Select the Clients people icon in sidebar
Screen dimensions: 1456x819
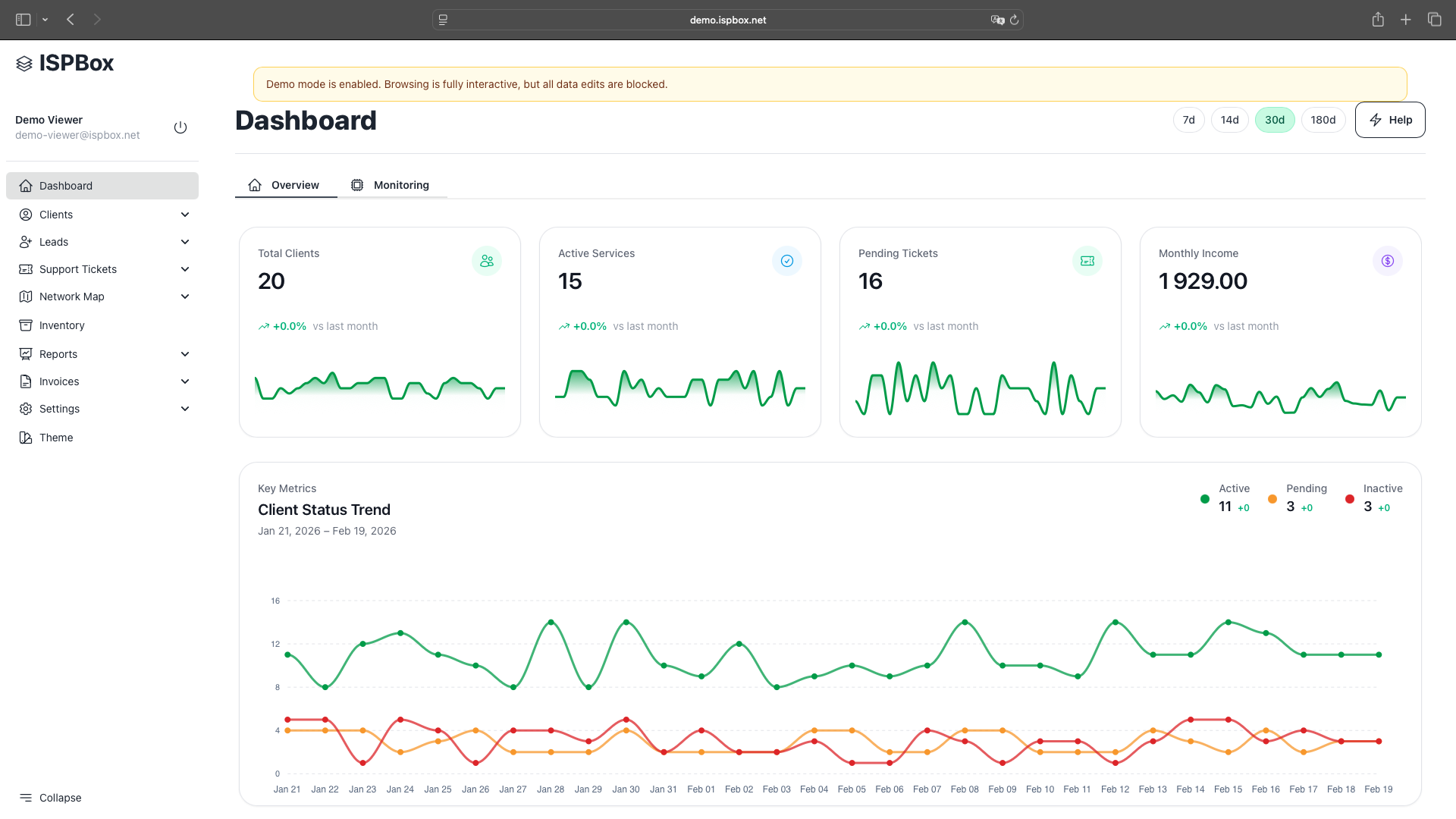point(25,215)
